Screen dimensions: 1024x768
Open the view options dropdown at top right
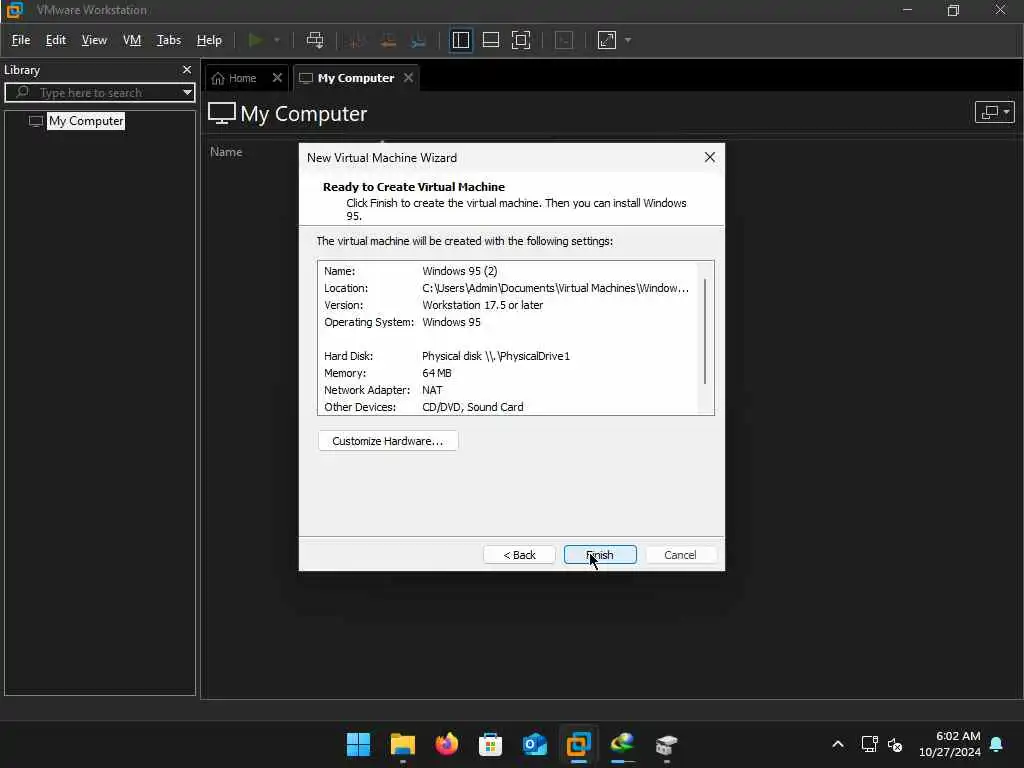(994, 112)
